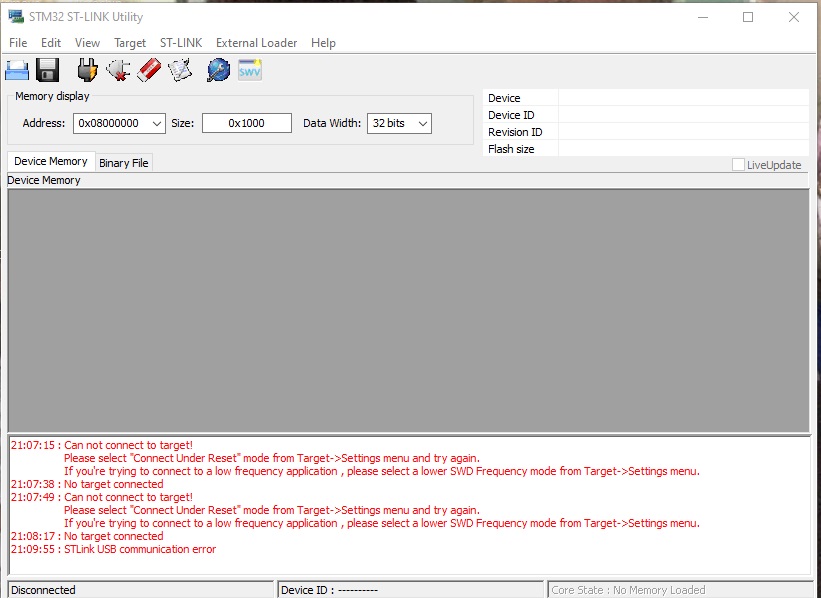Click the "Data Width:" label
This screenshot has height=598, width=821.
click(x=332, y=124)
